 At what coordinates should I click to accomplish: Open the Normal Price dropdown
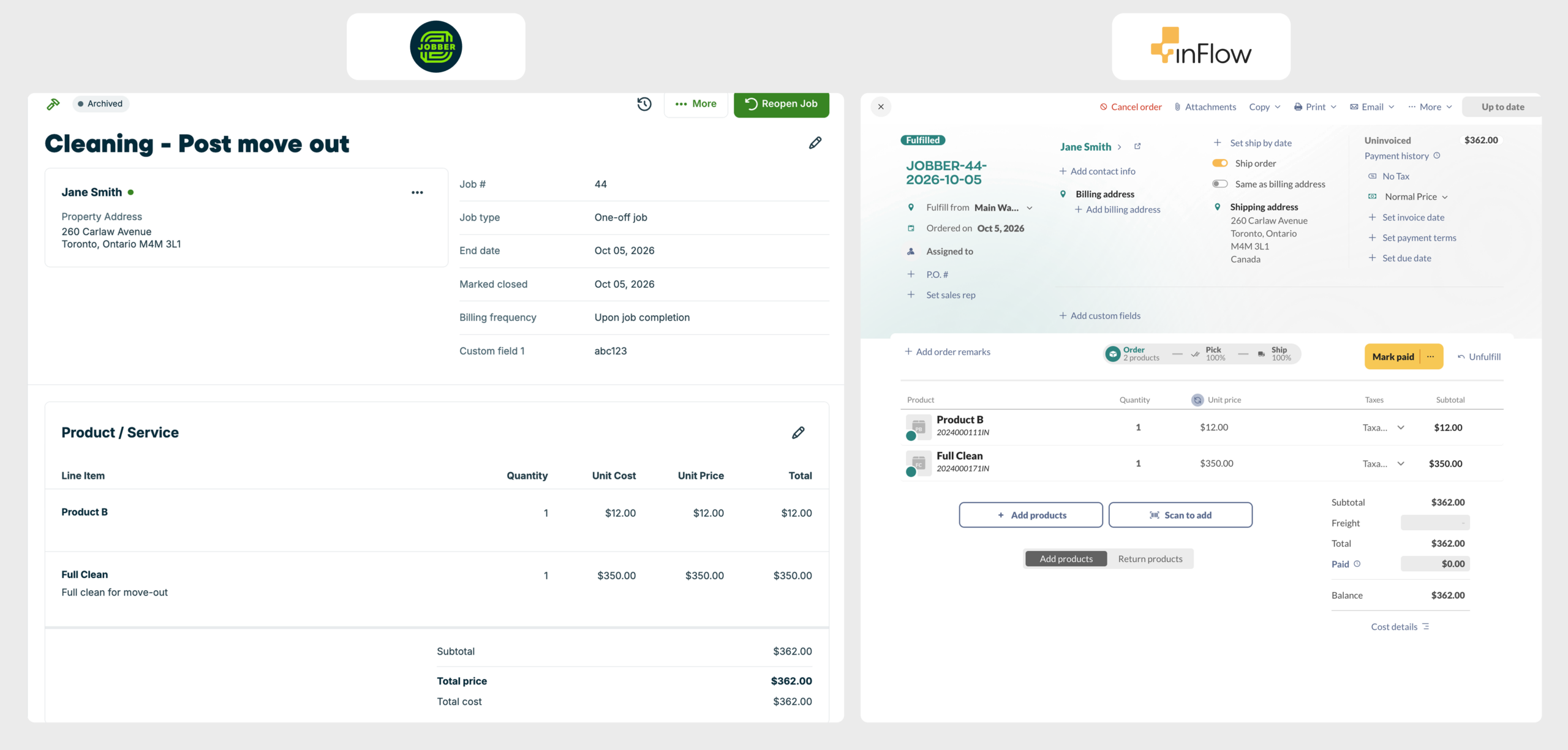1417,197
